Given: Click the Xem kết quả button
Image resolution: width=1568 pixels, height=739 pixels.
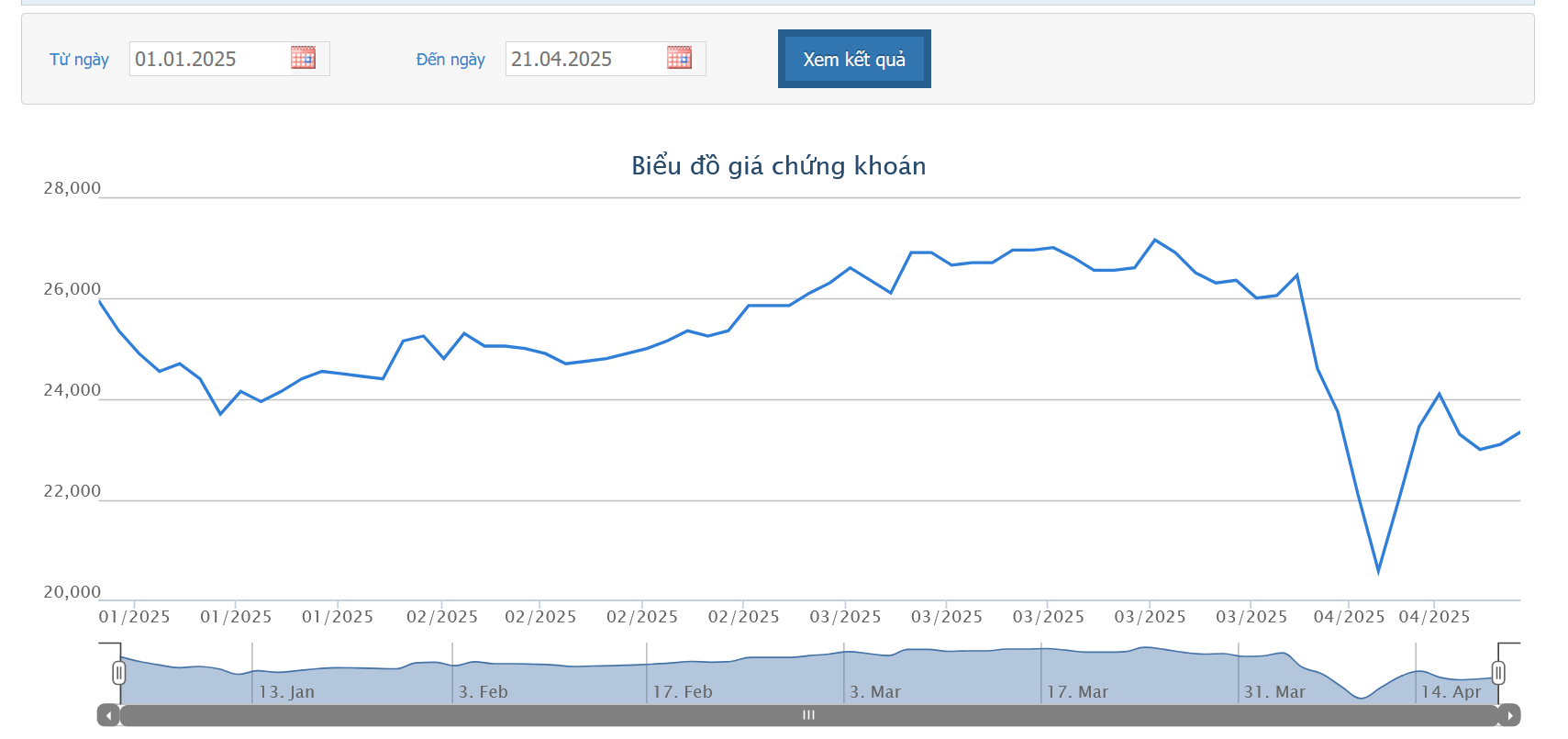Looking at the screenshot, I should point(853,59).
